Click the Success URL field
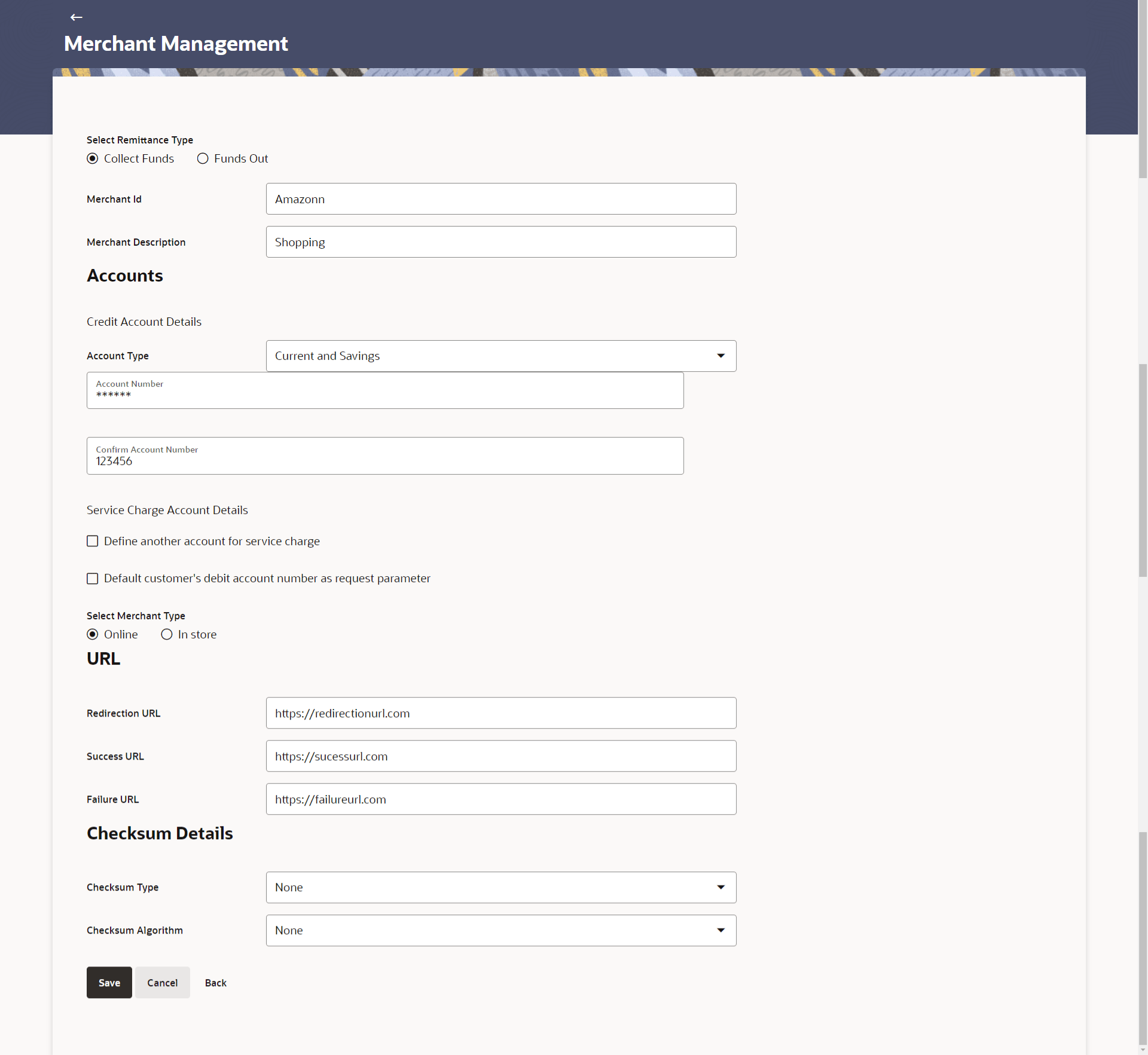 click(500, 756)
